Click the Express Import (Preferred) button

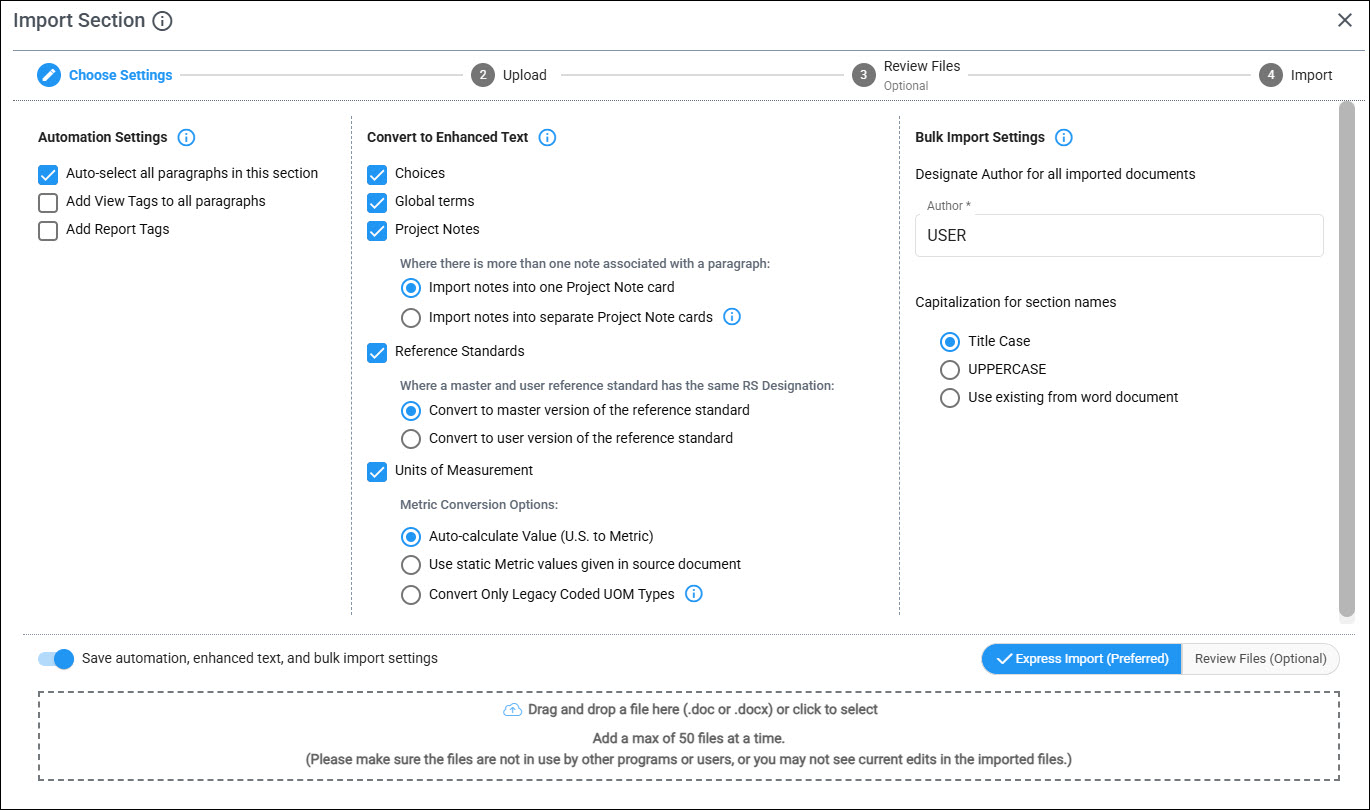pos(1081,659)
